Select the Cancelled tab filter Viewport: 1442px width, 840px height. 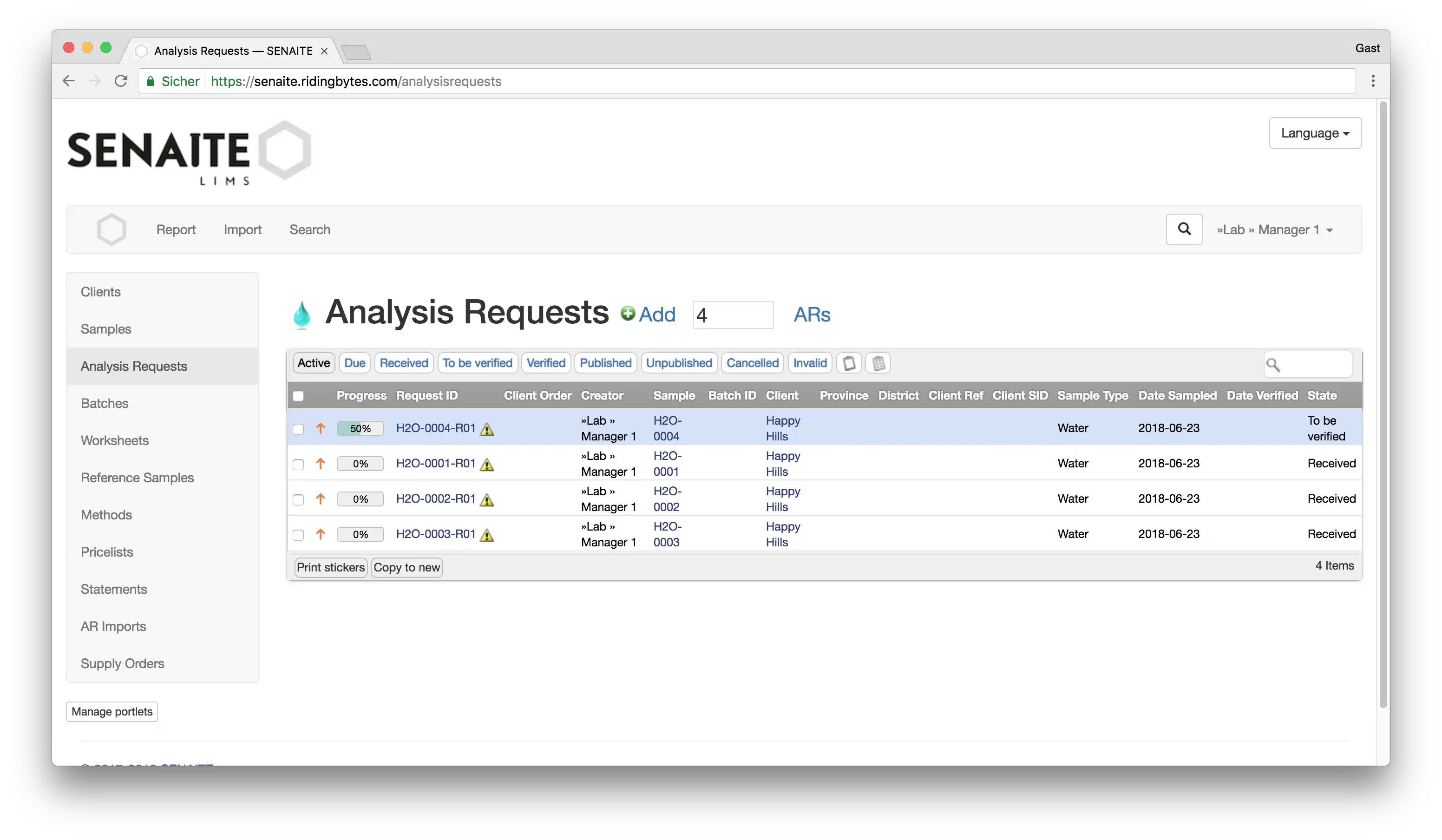753,363
